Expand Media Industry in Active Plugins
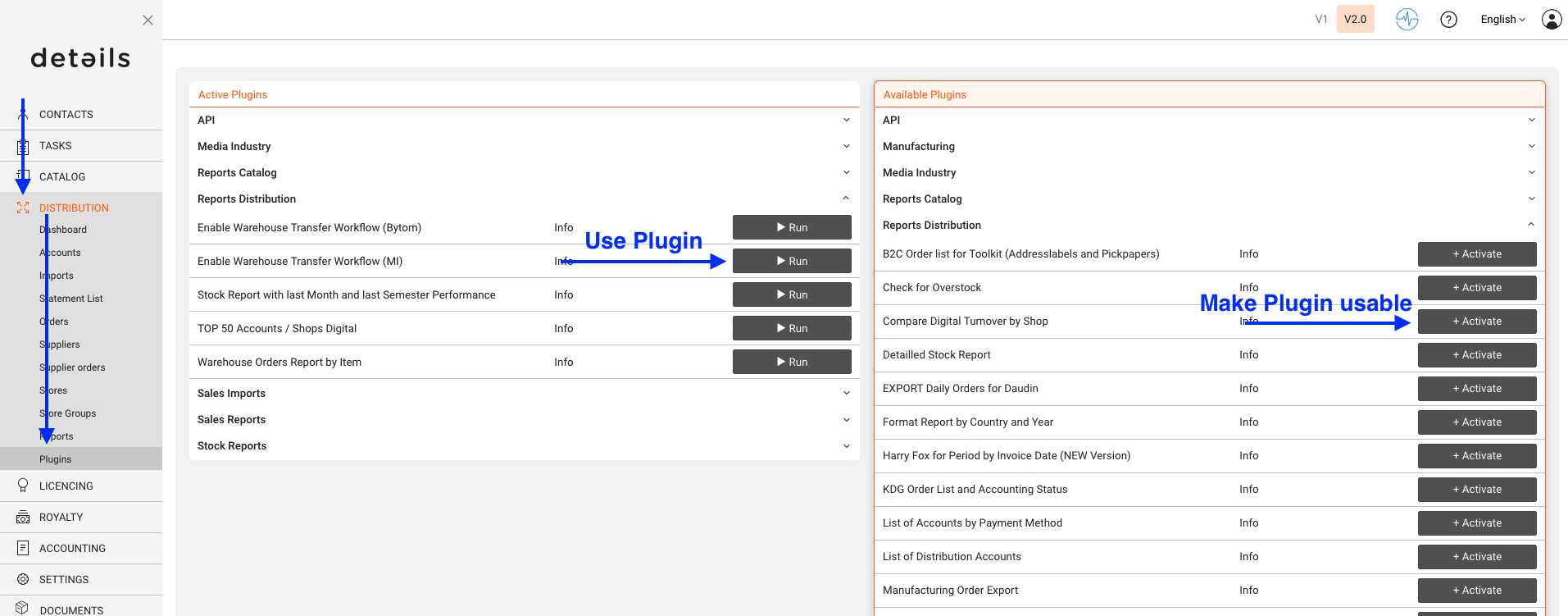1568x616 pixels. click(x=524, y=146)
